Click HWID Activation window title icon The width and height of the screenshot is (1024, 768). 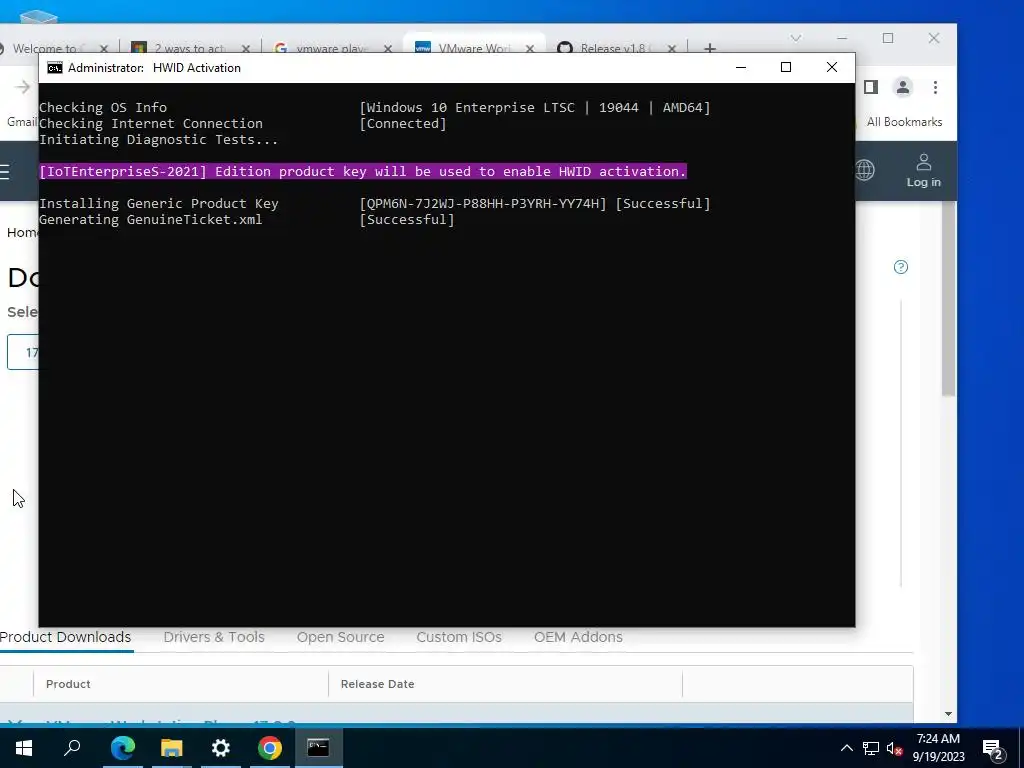(x=55, y=68)
